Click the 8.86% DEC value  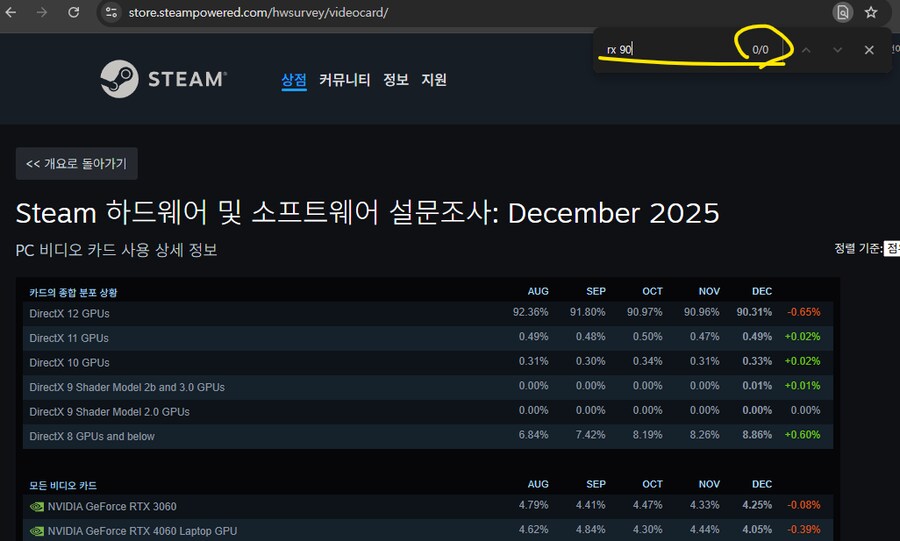757,435
